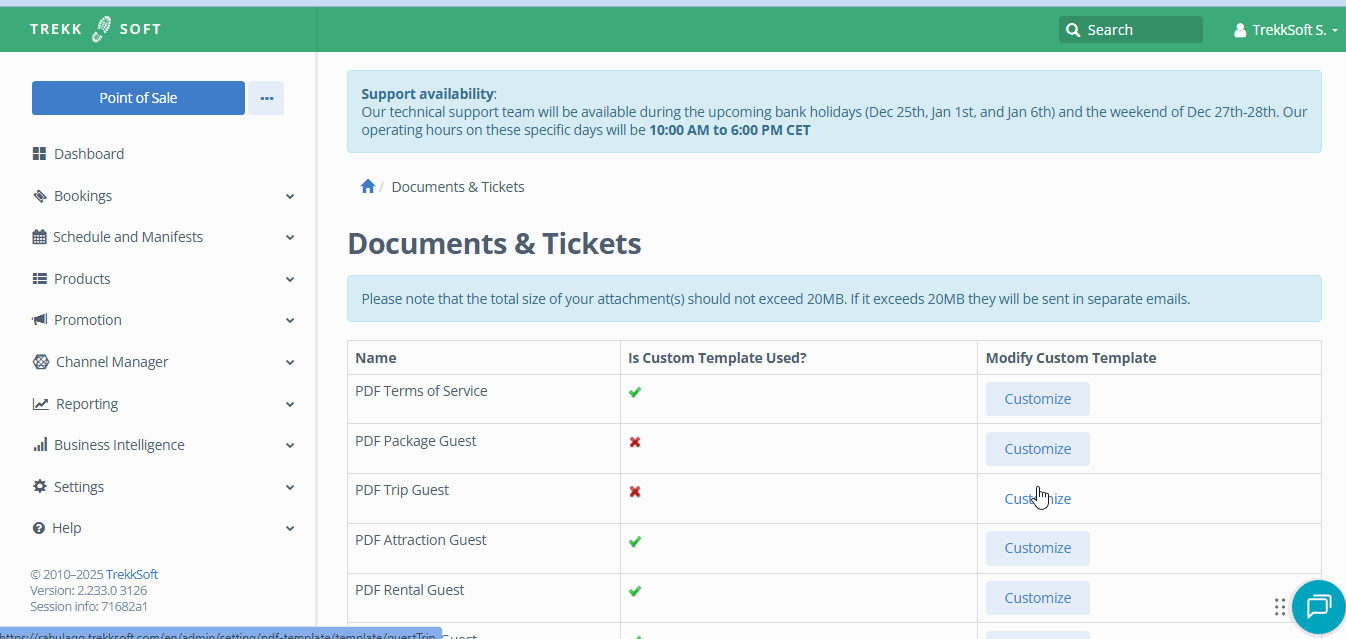Screen dimensions: 1346x639
Task: Open the Settings gear icon
Action: pos(39,486)
